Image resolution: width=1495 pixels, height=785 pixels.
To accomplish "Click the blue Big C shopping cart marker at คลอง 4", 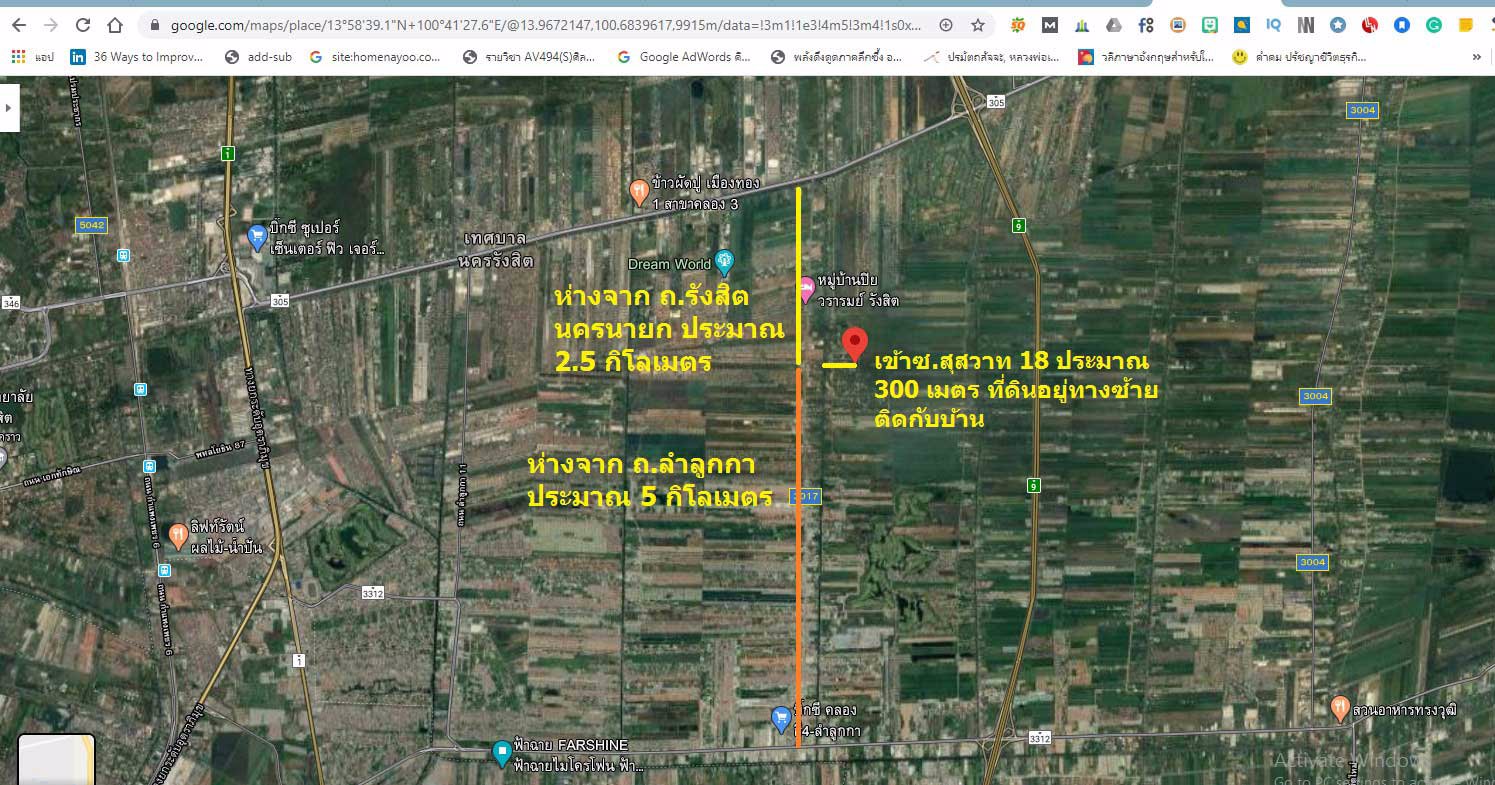I will (x=782, y=718).
